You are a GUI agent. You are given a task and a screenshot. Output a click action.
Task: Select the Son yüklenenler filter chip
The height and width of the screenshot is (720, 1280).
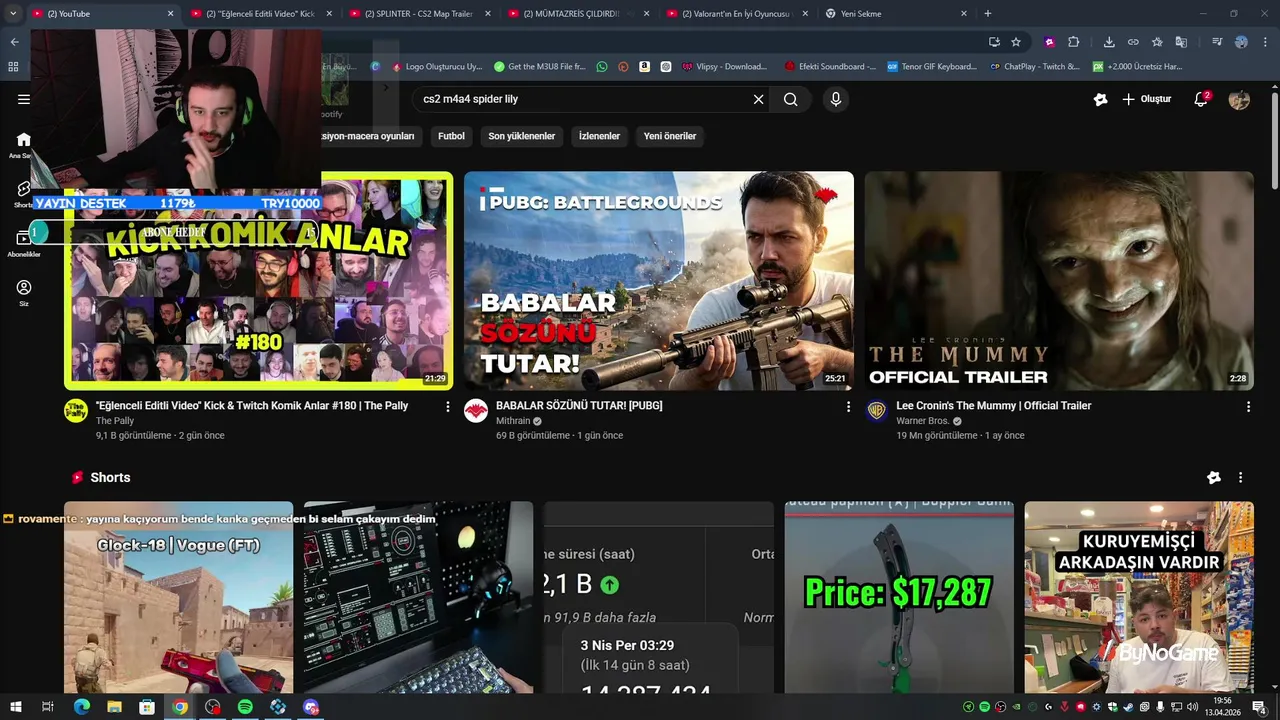coord(521,136)
